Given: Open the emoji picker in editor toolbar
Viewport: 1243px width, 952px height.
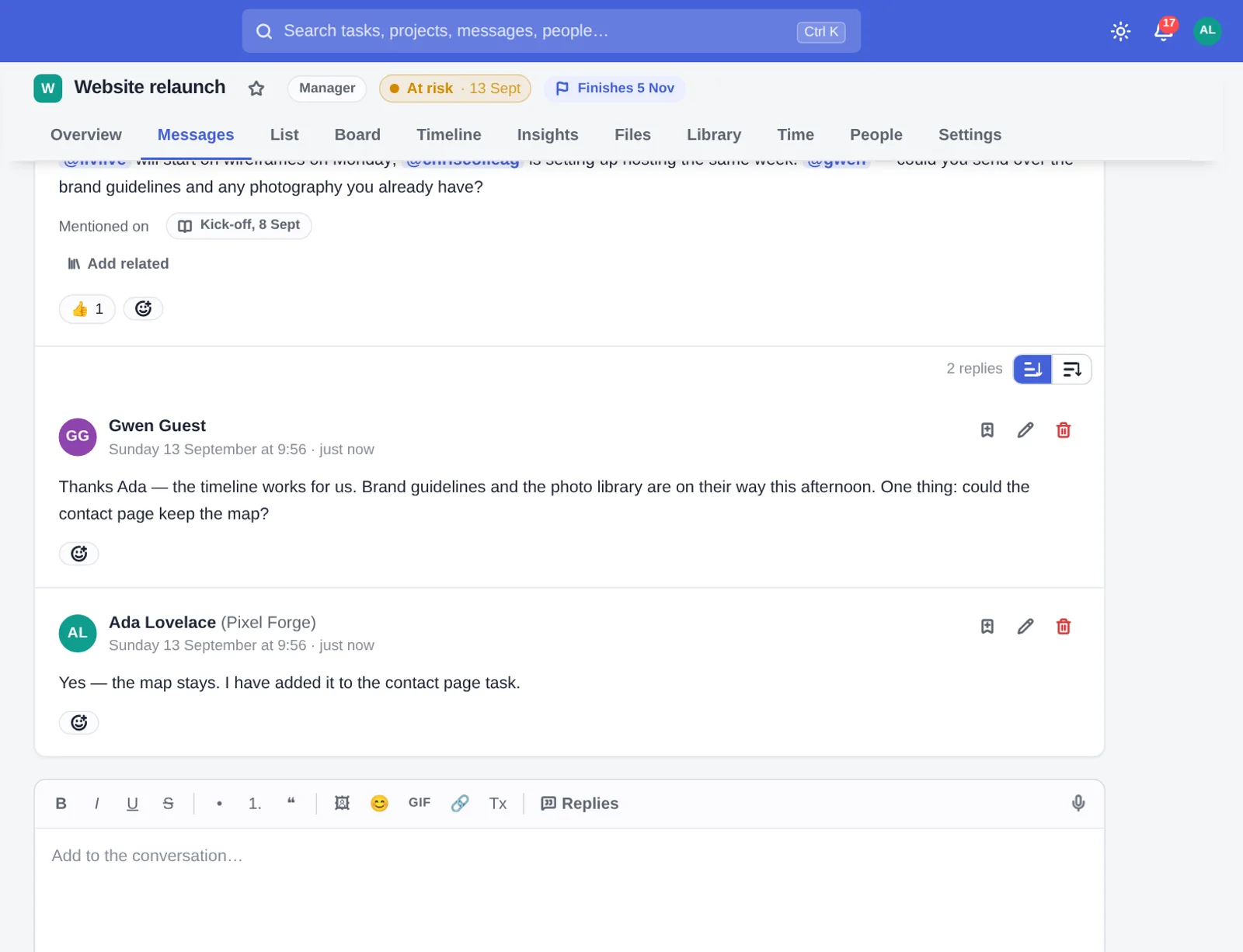Looking at the screenshot, I should (379, 804).
